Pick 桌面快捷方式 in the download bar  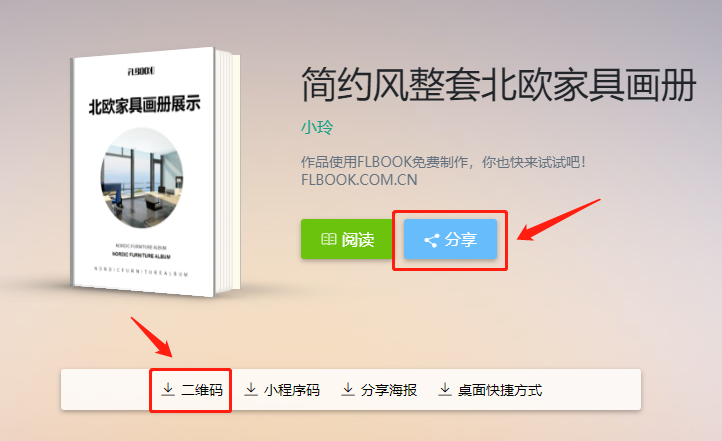click(x=500, y=390)
